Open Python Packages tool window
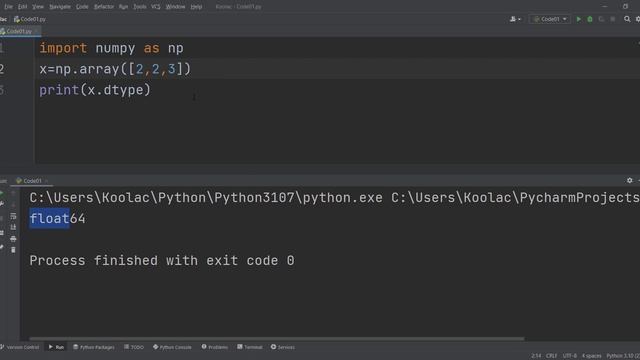This screenshot has height=360, width=640. pyautogui.click(x=94, y=347)
